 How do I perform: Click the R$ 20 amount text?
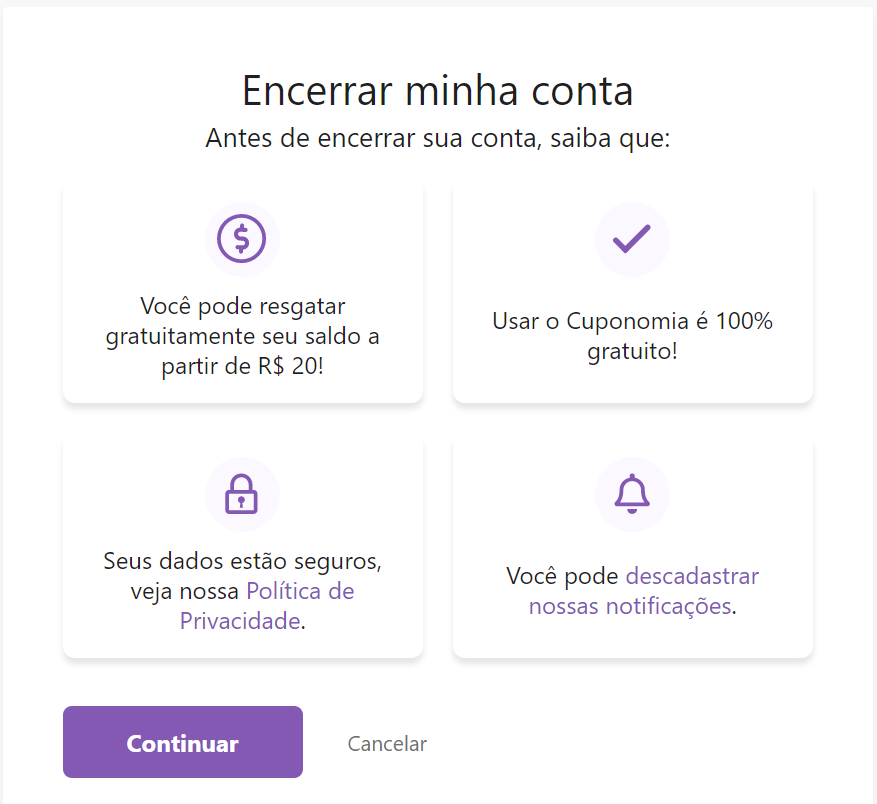tap(288, 366)
